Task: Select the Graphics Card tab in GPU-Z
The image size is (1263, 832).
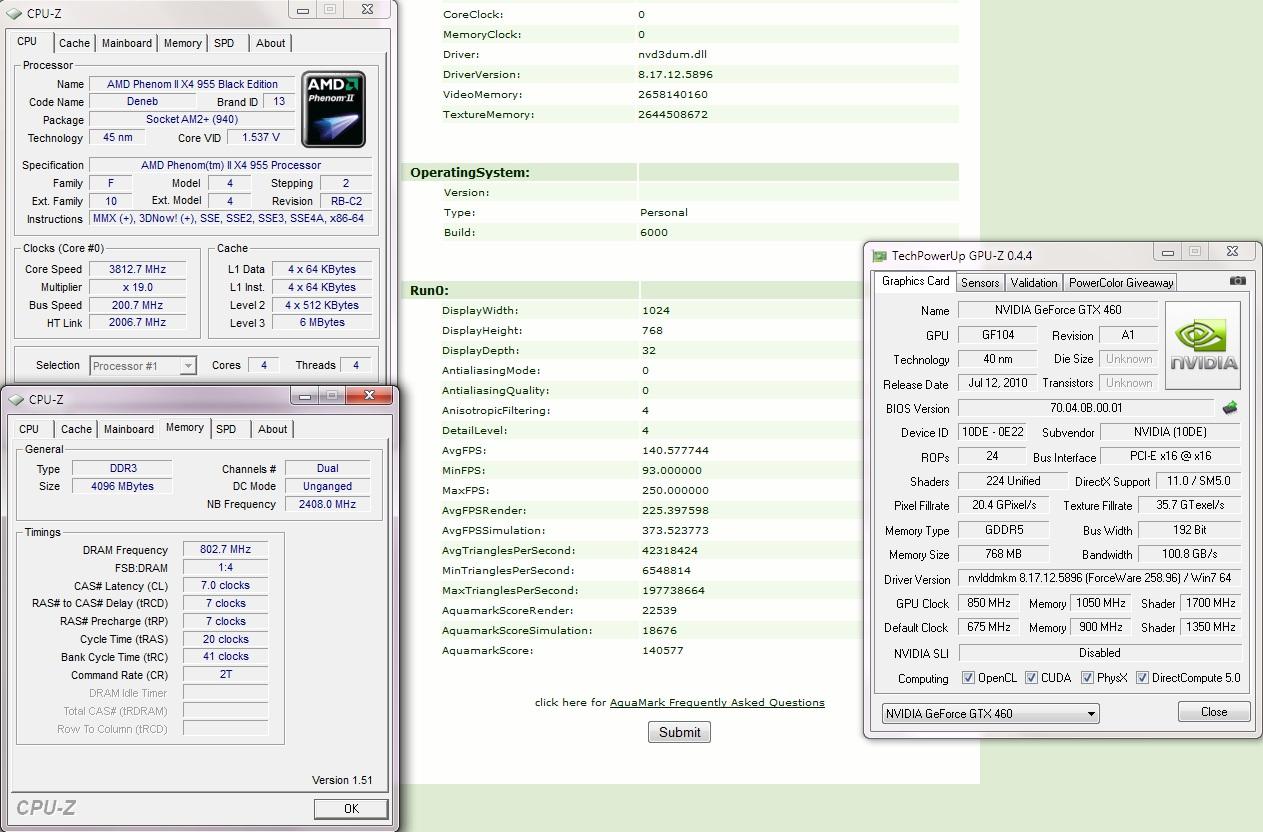Action: (915, 281)
